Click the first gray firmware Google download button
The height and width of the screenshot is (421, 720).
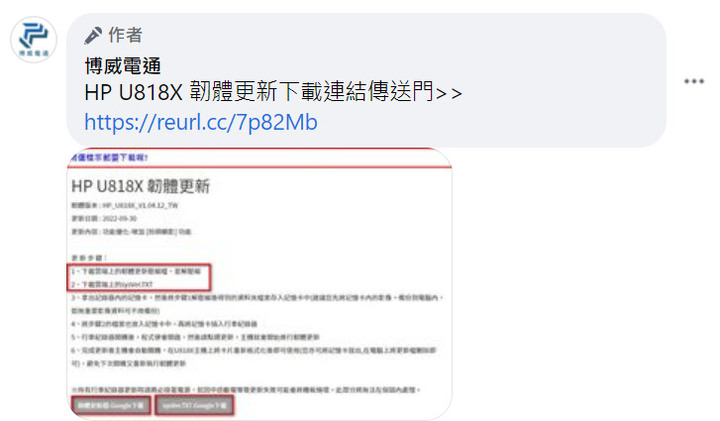tap(111, 405)
